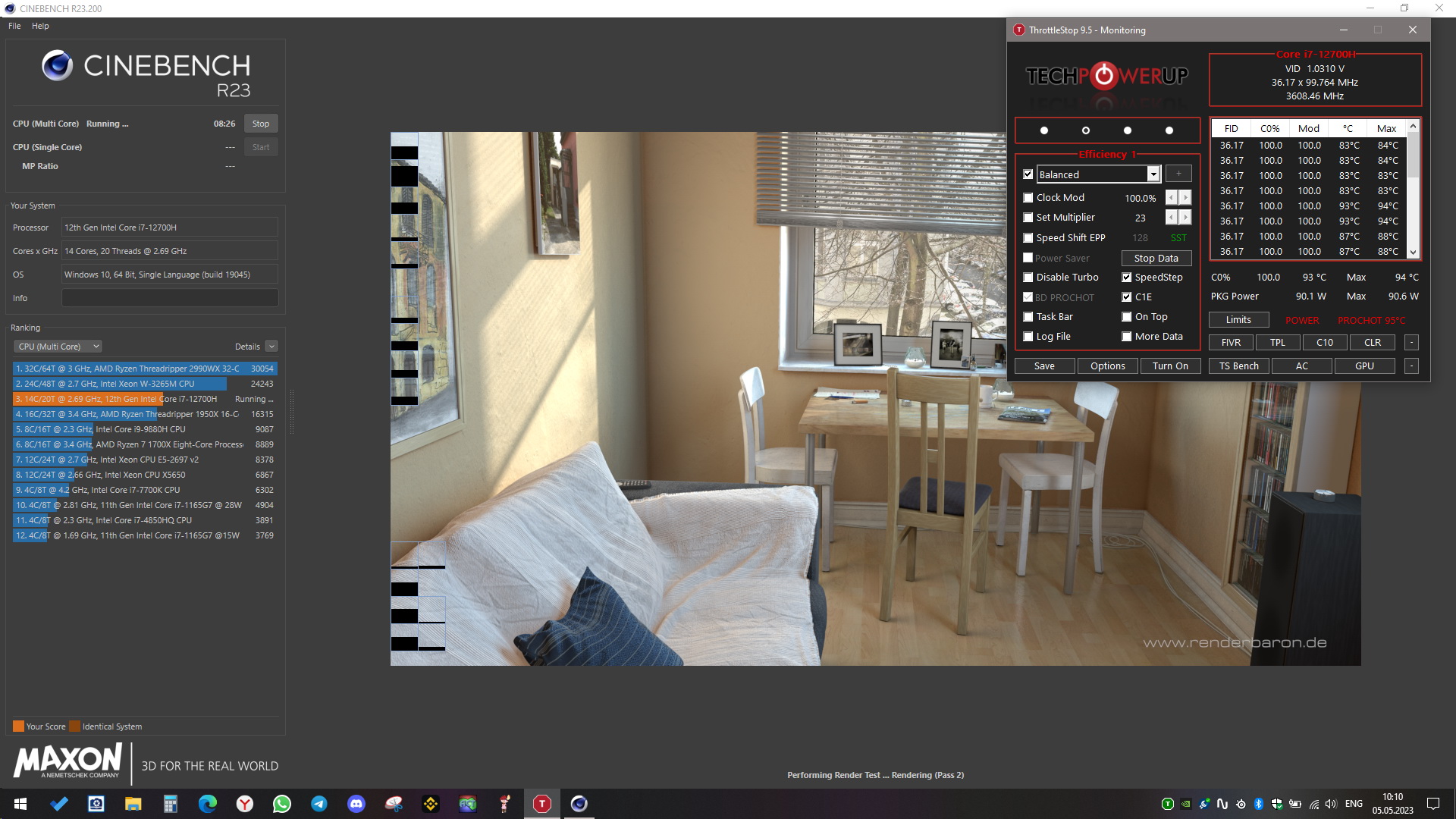This screenshot has height=819, width=1456.
Task: Open the TPL power limits button
Action: point(1278,343)
